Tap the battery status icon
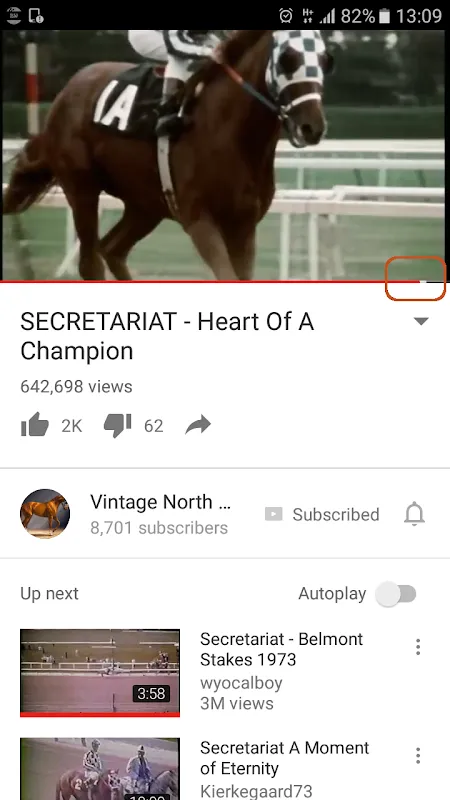 click(x=386, y=16)
